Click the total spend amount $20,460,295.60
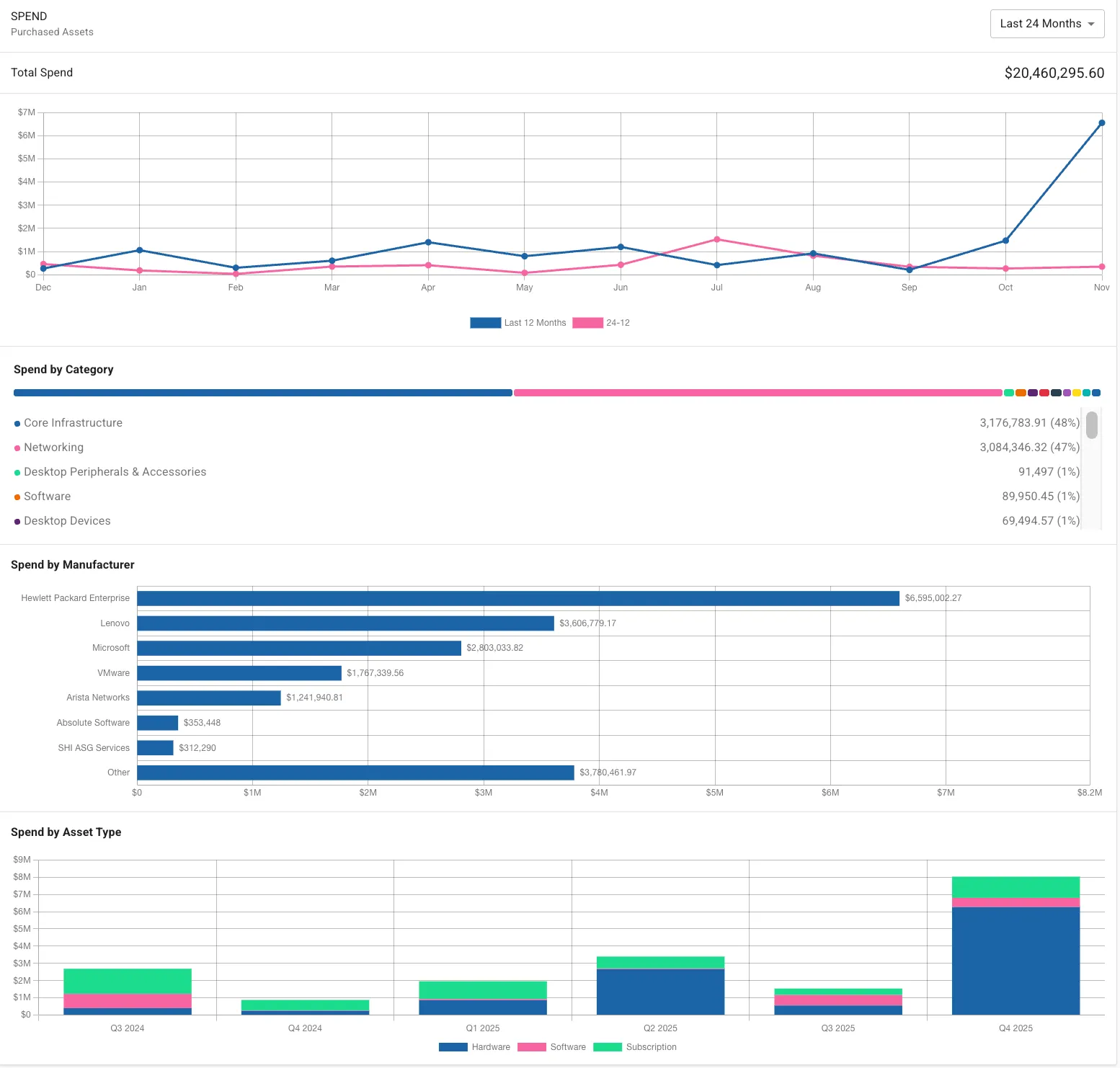The width and height of the screenshot is (1120, 1068). pyautogui.click(x=1054, y=73)
